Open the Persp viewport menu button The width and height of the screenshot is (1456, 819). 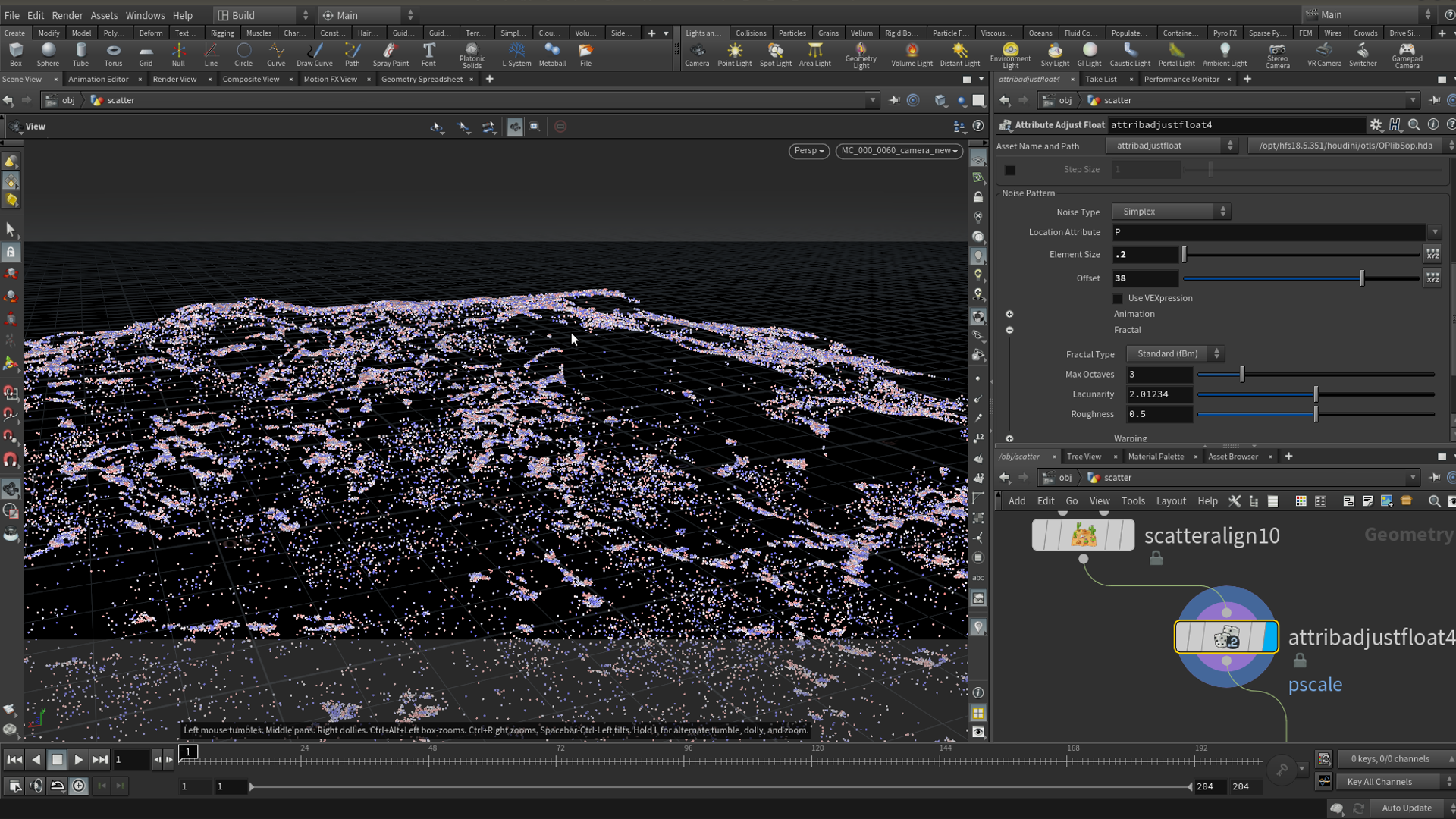[808, 151]
